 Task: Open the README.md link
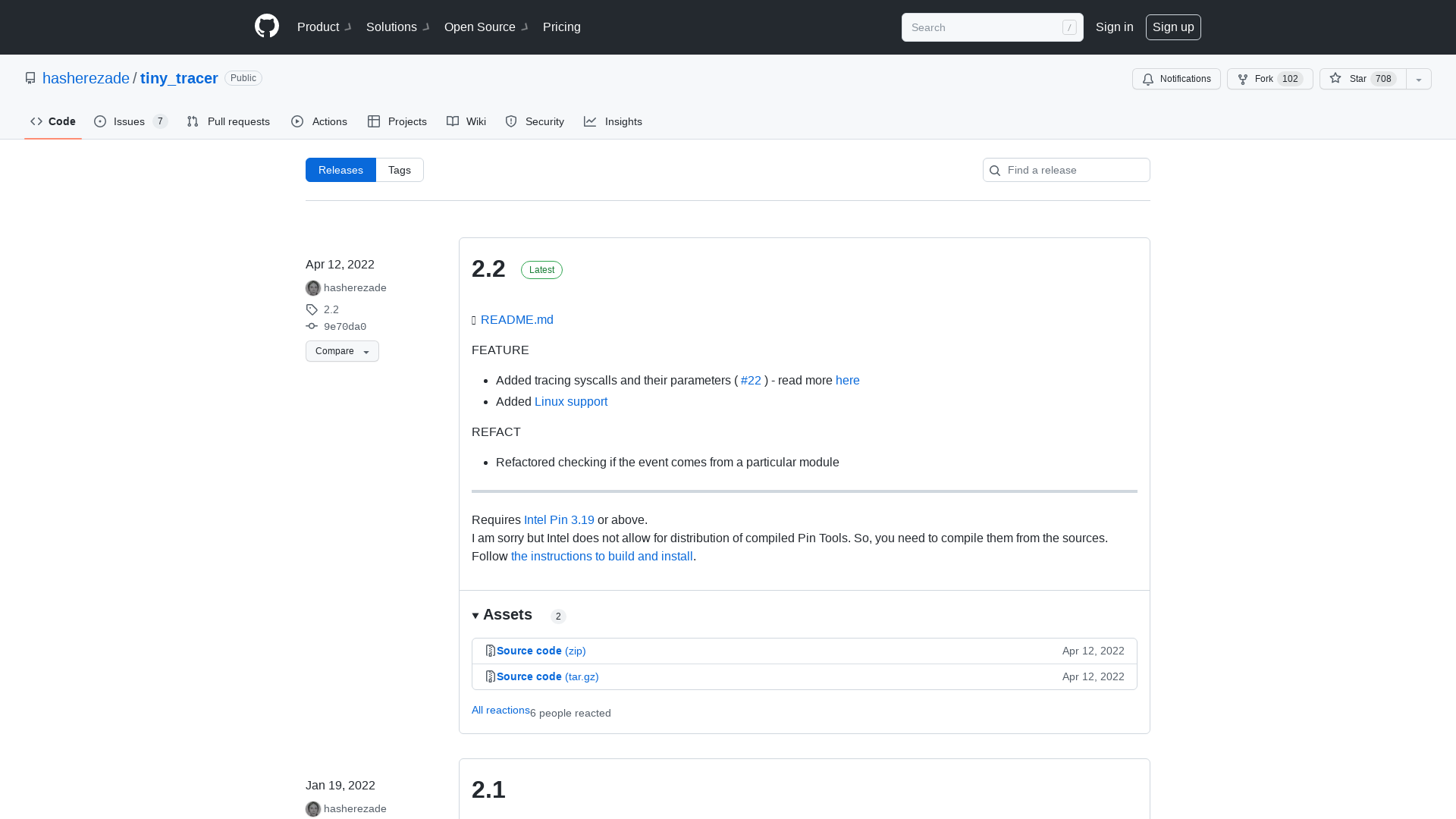pyautogui.click(x=517, y=320)
